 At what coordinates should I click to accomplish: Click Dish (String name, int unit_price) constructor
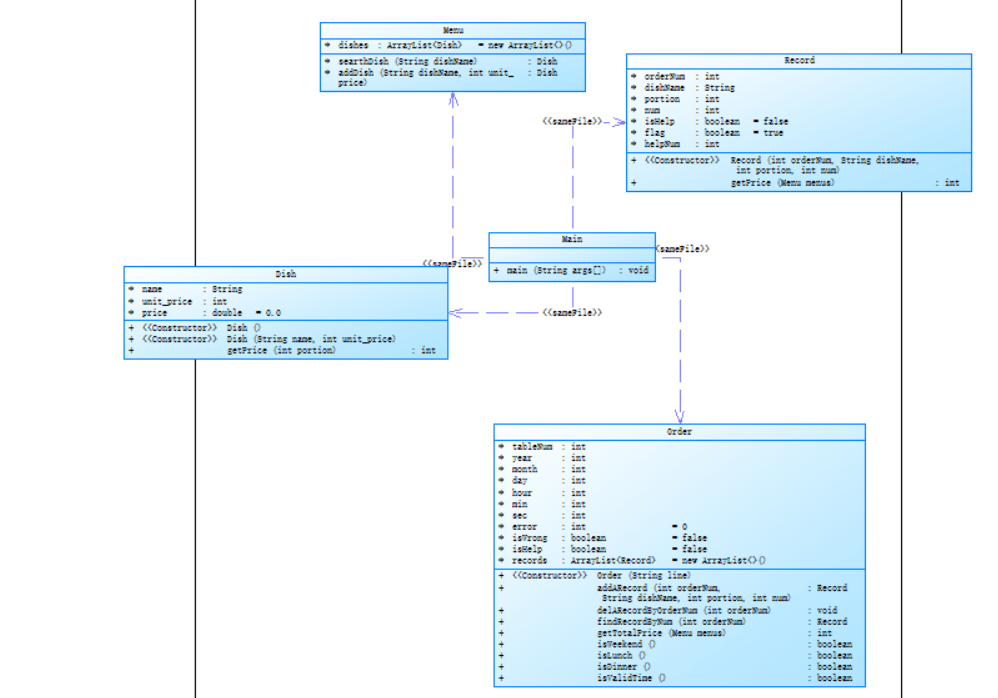262,339
